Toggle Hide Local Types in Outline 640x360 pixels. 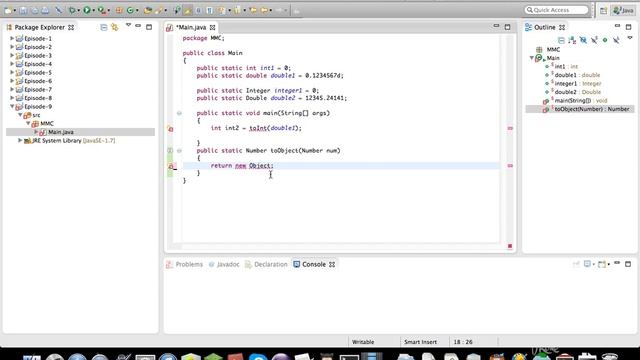coord(616,40)
